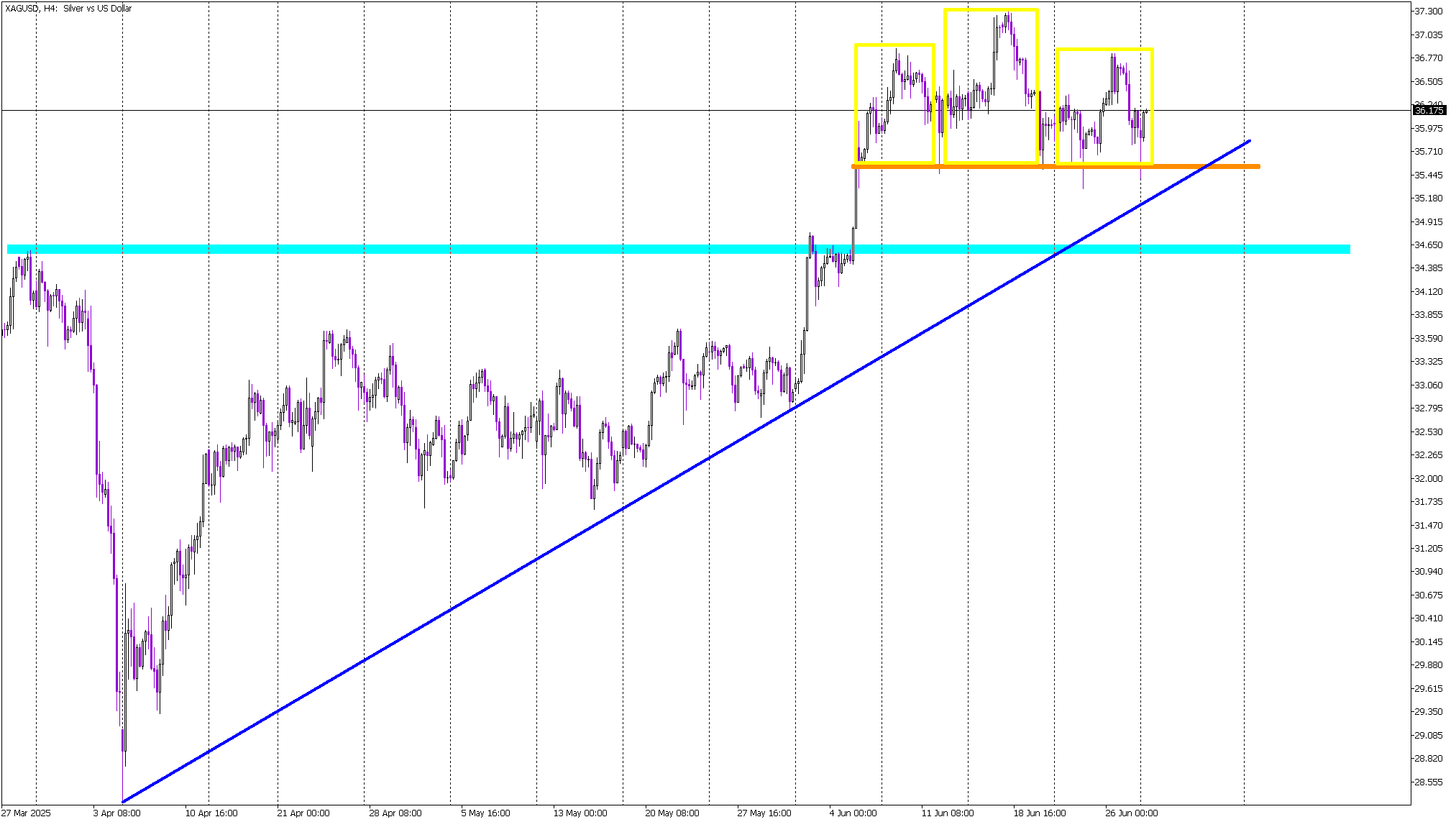Image resolution: width=1456 pixels, height=822 pixels.
Task: Click the 36.505 price axis label
Action: (1428, 82)
